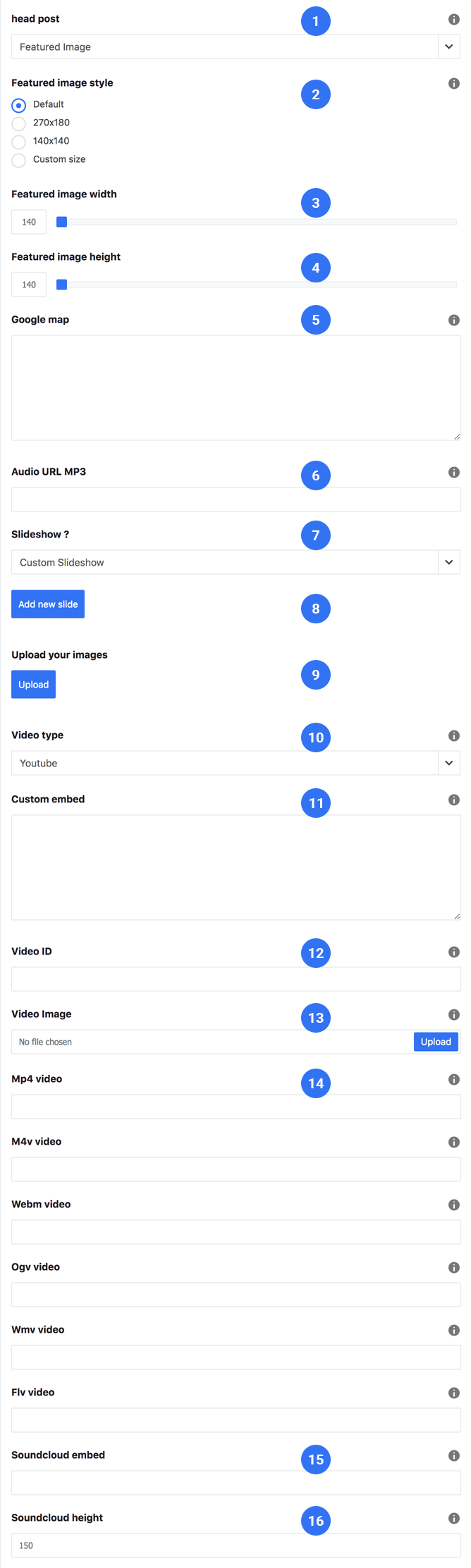The width and height of the screenshot is (471, 1568).
Task: Click the Soundcloud embed info icon
Action: pyautogui.click(x=454, y=1455)
